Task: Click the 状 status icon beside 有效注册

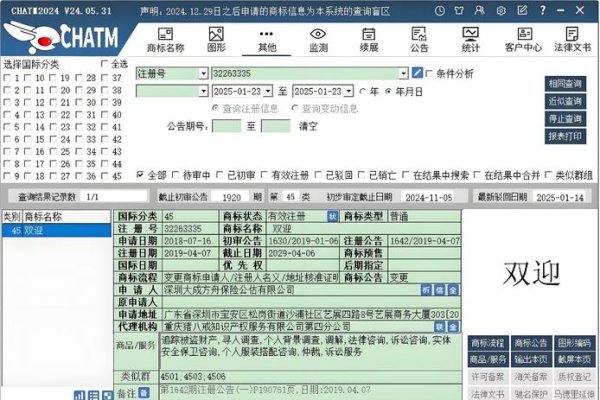Action: tap(333, 217)
